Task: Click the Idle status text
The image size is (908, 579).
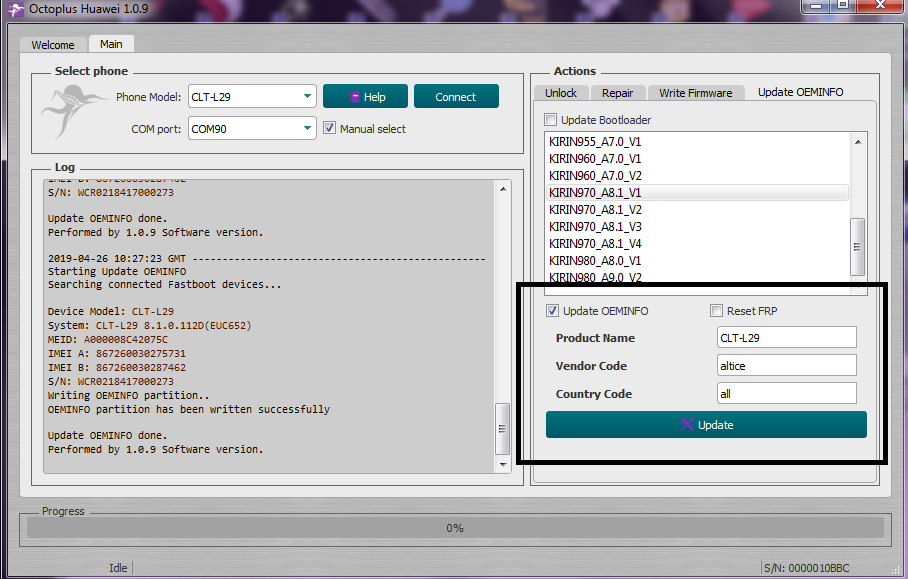Action: pos(118,568)
